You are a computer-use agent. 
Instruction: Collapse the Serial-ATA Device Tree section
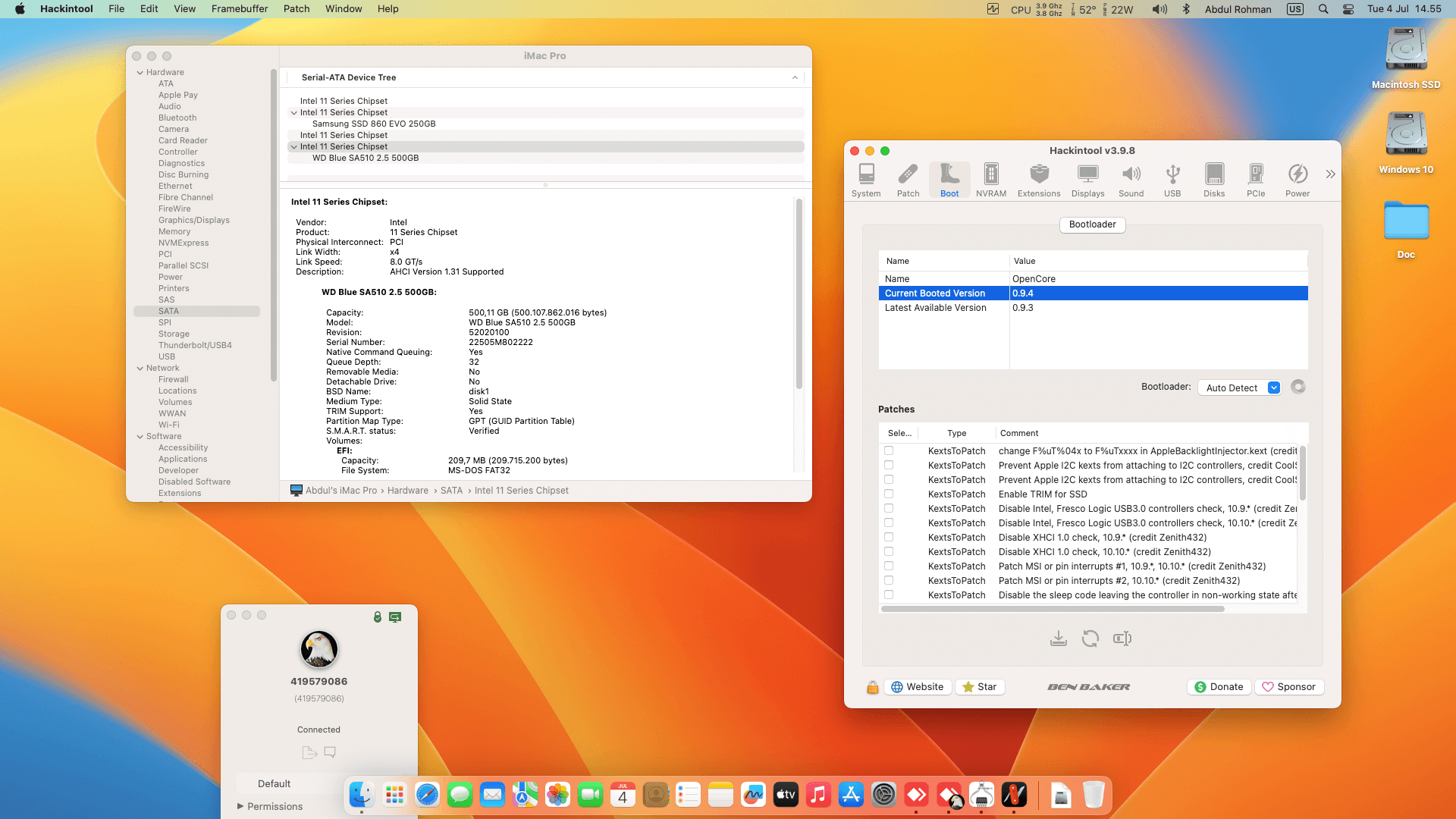click(x=795, y=77)
